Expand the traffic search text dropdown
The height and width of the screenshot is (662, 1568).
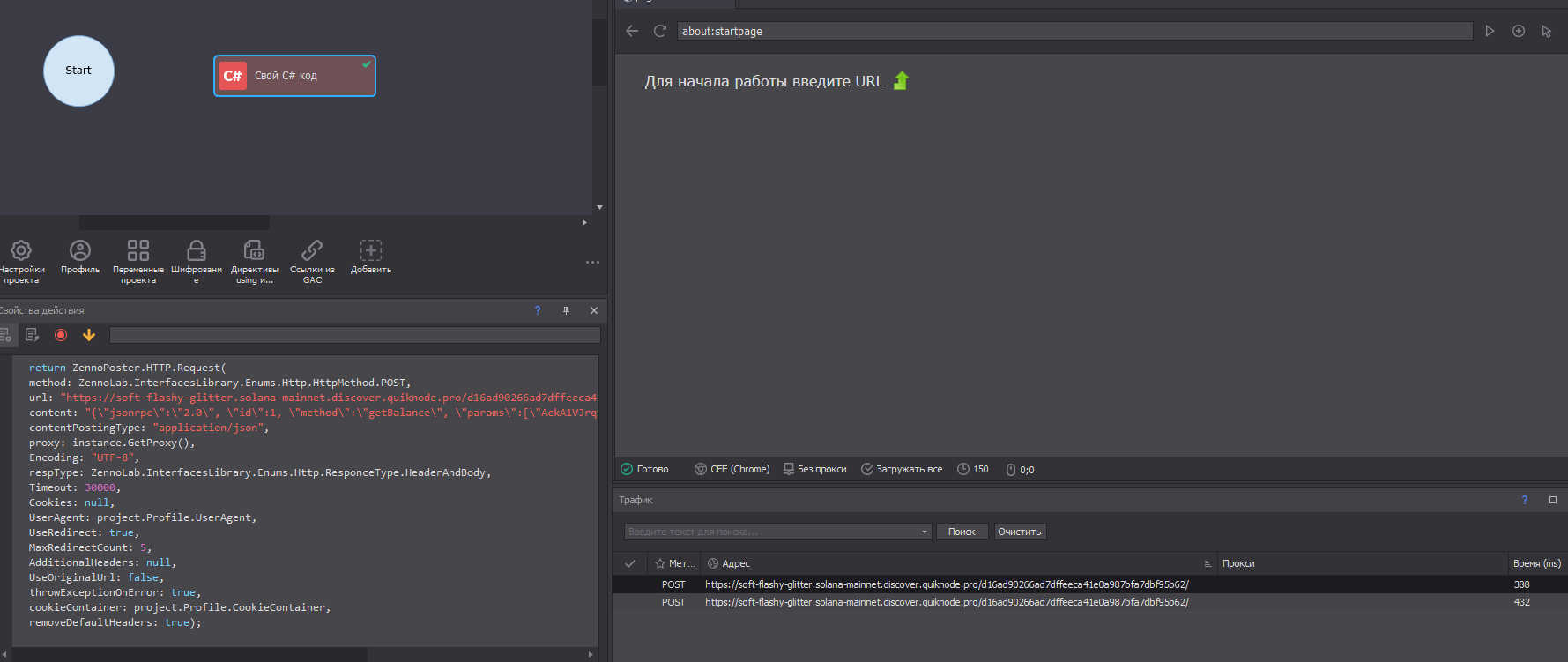tap(924, 532)
